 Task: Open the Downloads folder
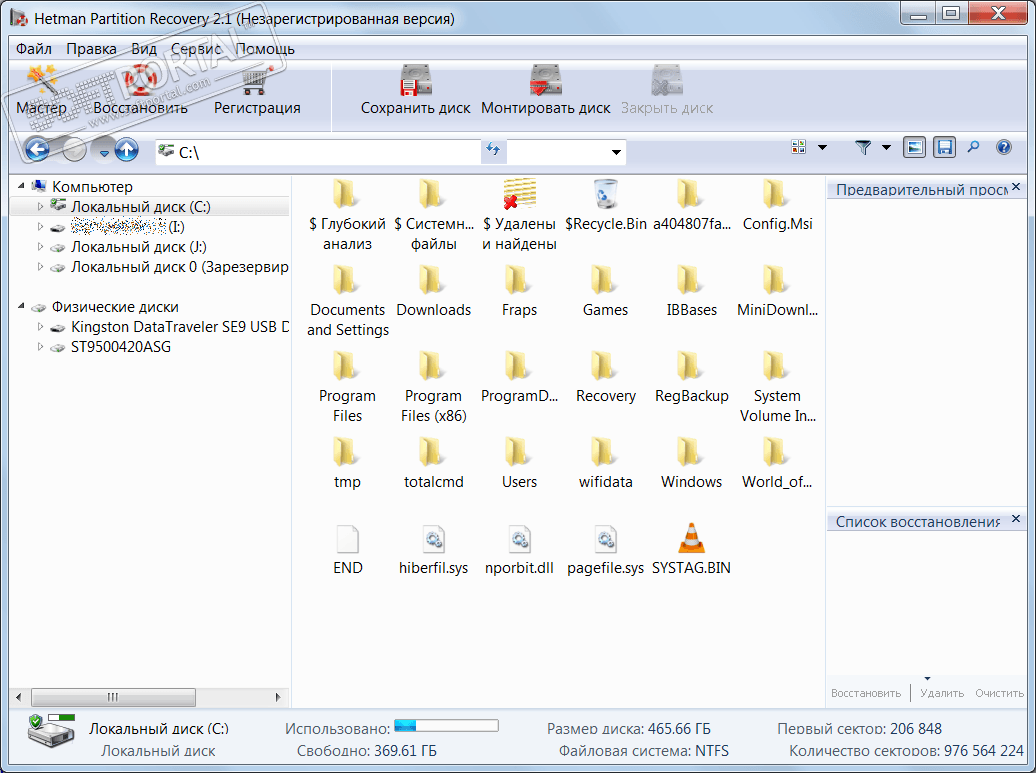click(x=433, y=291)
